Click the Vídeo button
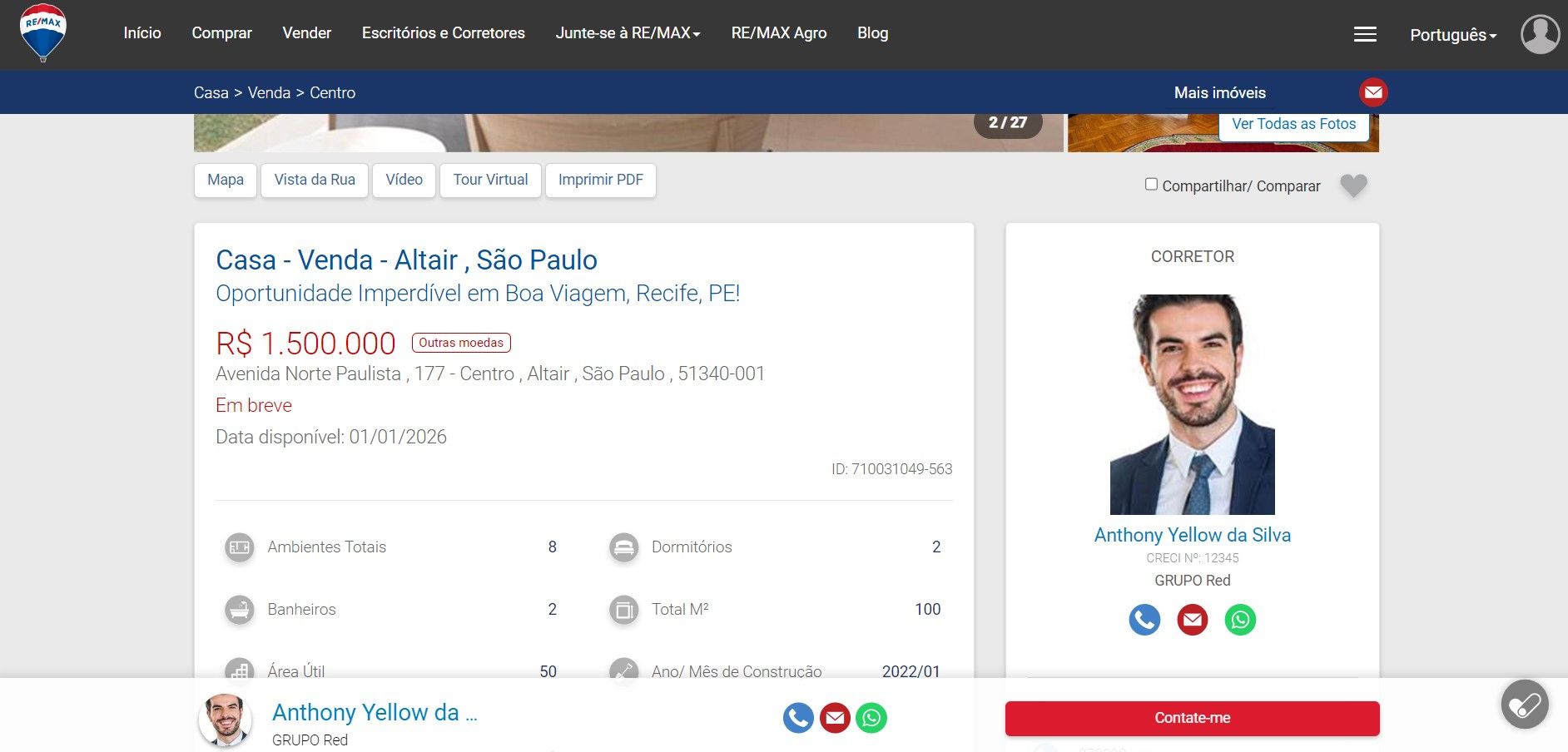 (404, 181)
